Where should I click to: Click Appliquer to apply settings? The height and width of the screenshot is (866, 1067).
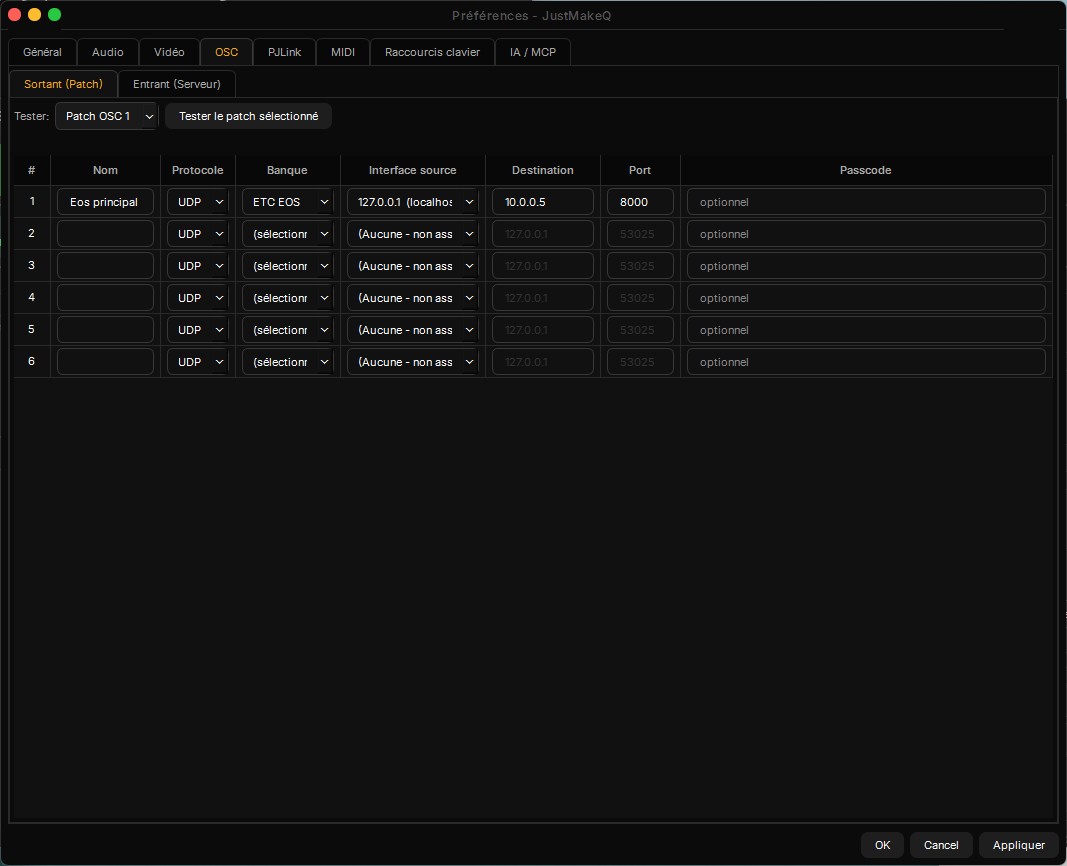coord(1019,845)
